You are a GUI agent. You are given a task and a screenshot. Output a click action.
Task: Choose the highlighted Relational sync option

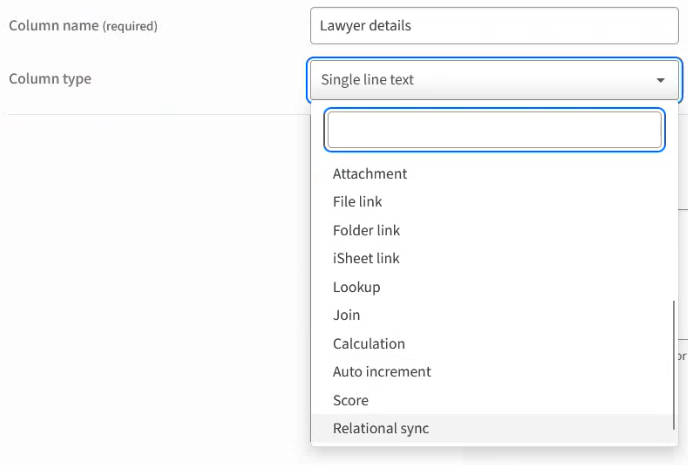click(x=381, y=428)
